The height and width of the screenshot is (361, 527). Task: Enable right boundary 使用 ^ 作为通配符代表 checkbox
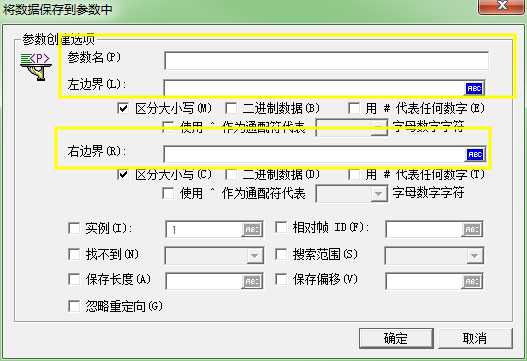(168, 193)
